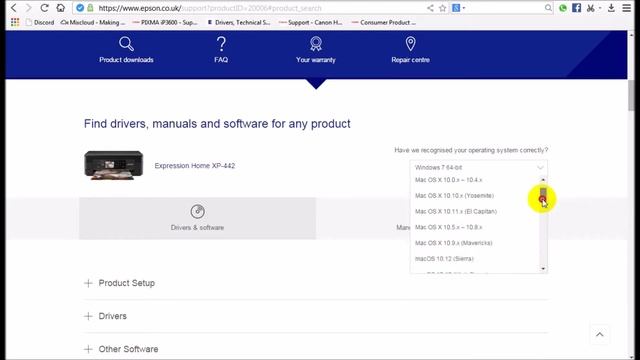Click the search magnifier in search box

pyautogui.click(x=548, y=8)
